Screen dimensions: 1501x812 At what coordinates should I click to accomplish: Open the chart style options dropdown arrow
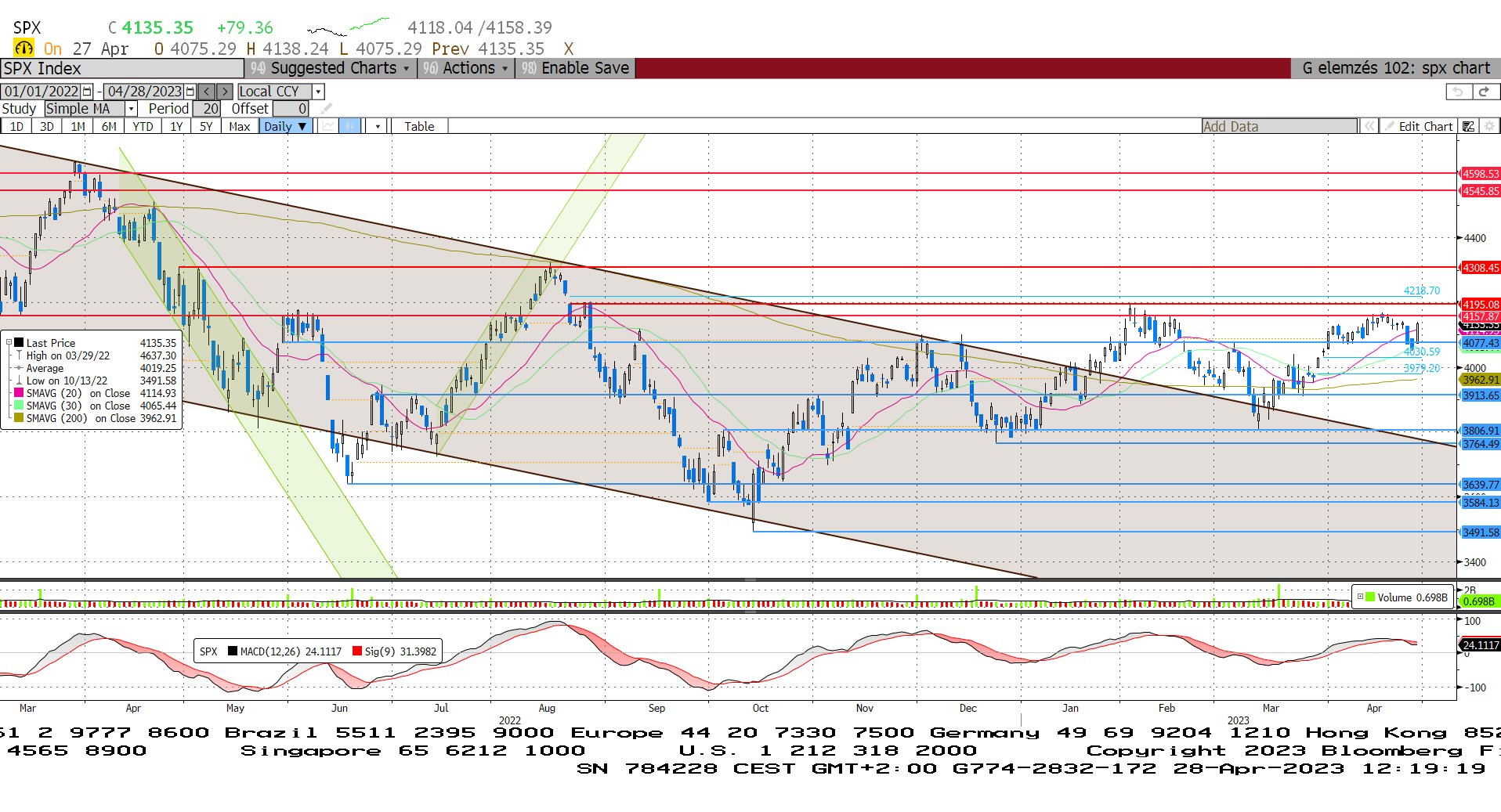pyautogui.click(x=378, y=126)
